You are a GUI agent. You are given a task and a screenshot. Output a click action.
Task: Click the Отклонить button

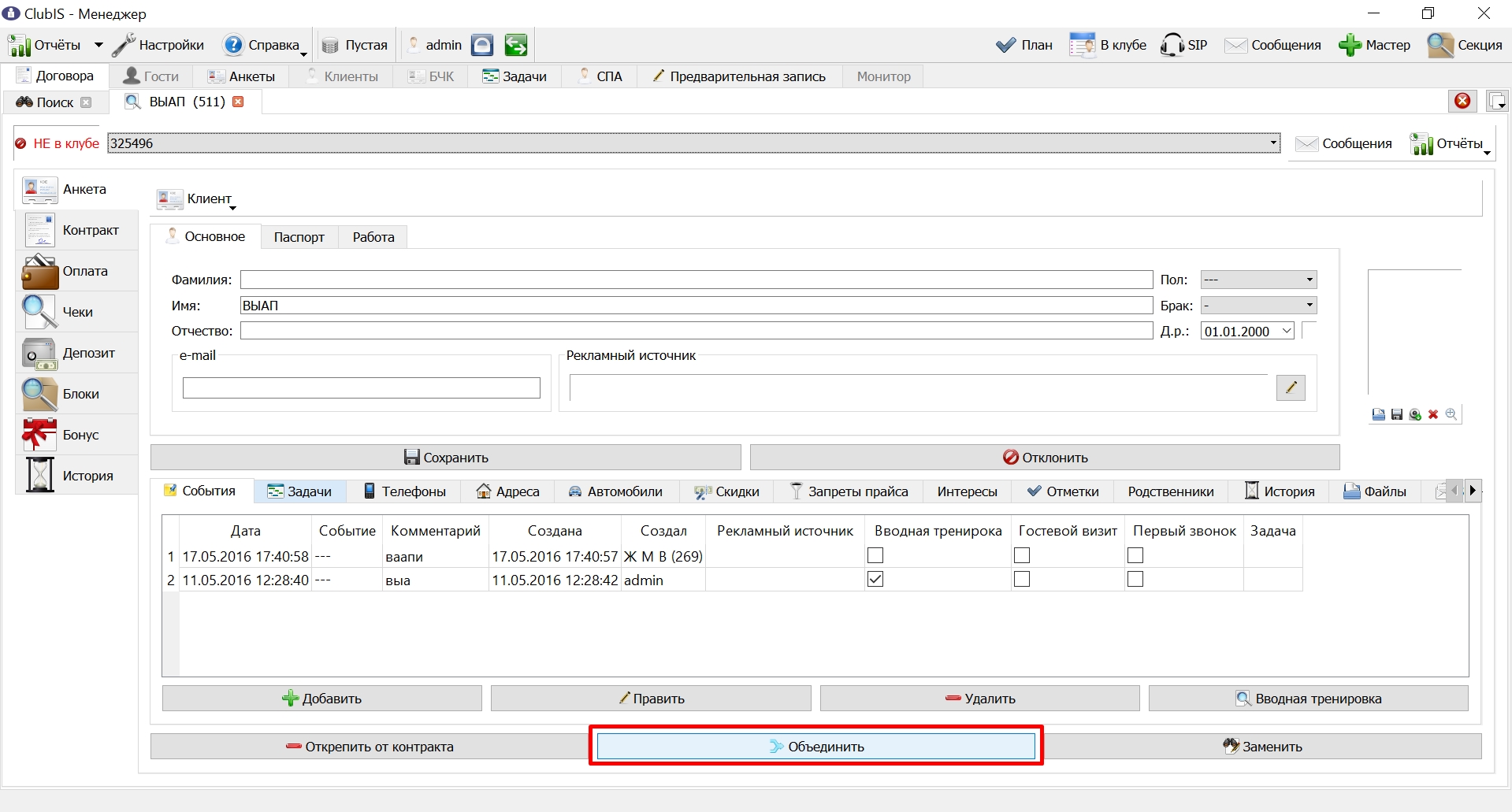click(1045, 458)
